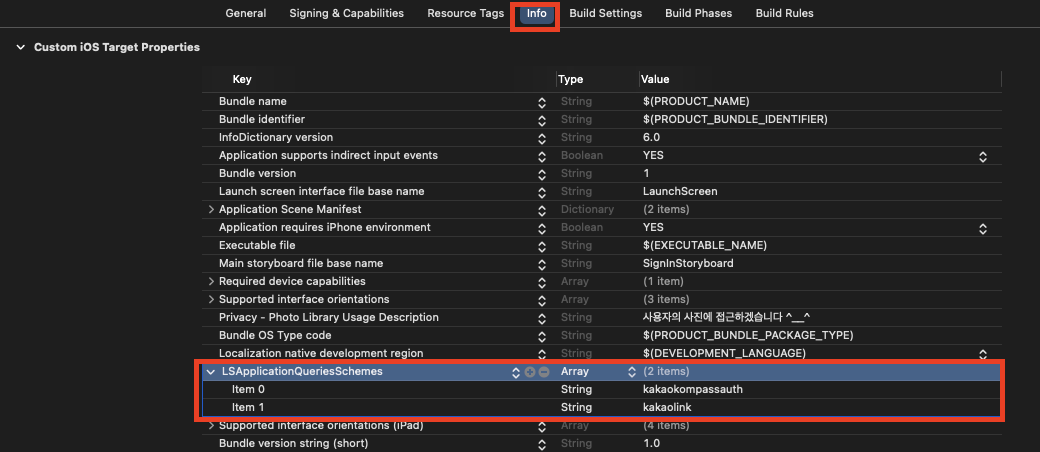Screen dimensions: 1040x452
Task: Select $(PRODUCT_BUNDLE_PACKAGE_TYPE) value
Action: point(748,335)
